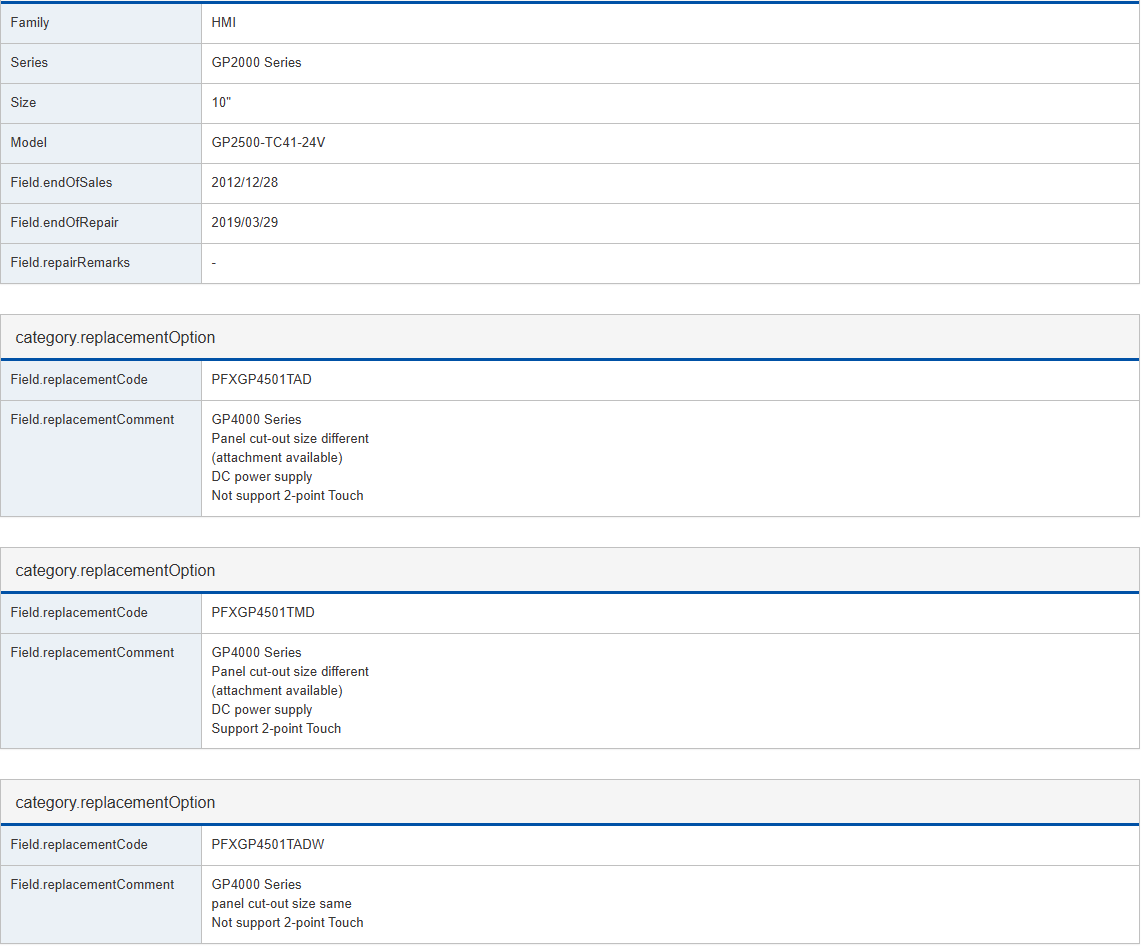Image resolution: width=1141 pixels, height=952 pixels.
Task: Click 'Not support 2-point Touch' under PFXGP4501TADW
Action: (287, 923)
